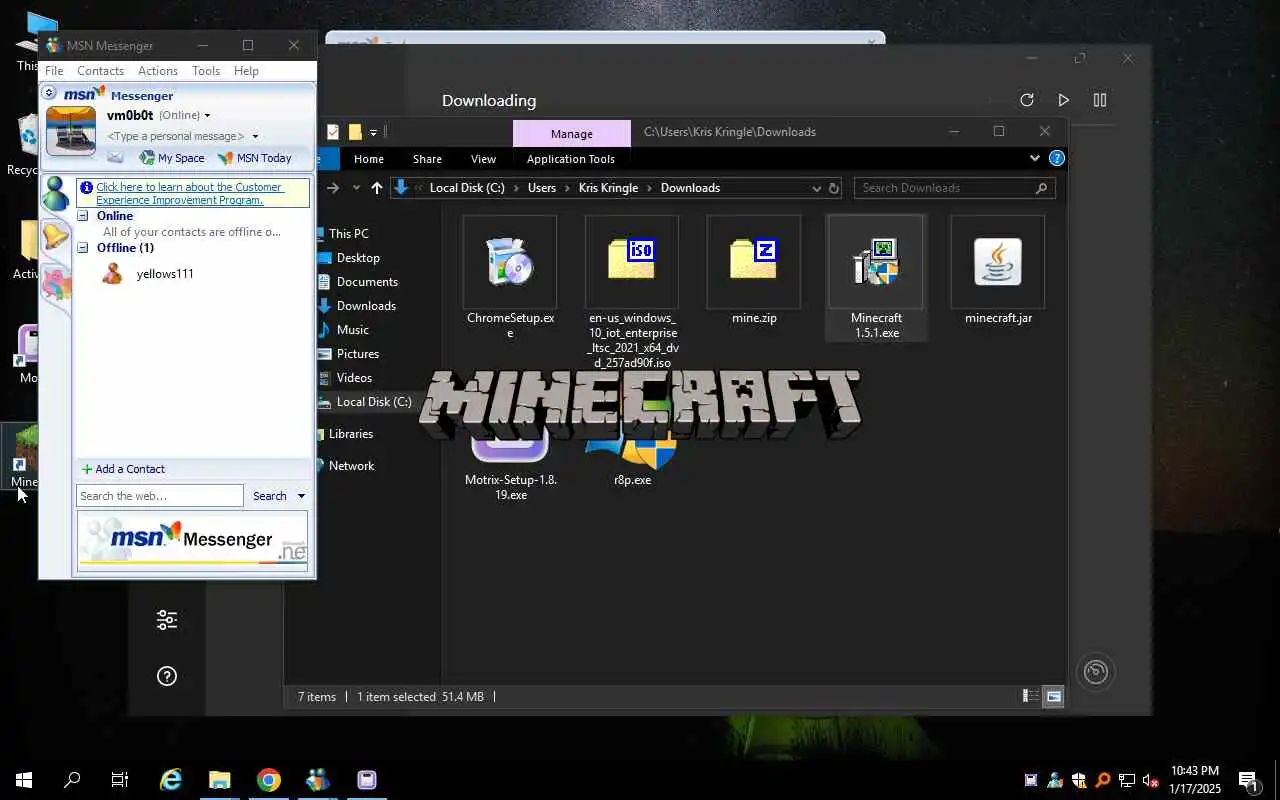Click the forward navigation arrow in Explorer

(x=333, y=188)
